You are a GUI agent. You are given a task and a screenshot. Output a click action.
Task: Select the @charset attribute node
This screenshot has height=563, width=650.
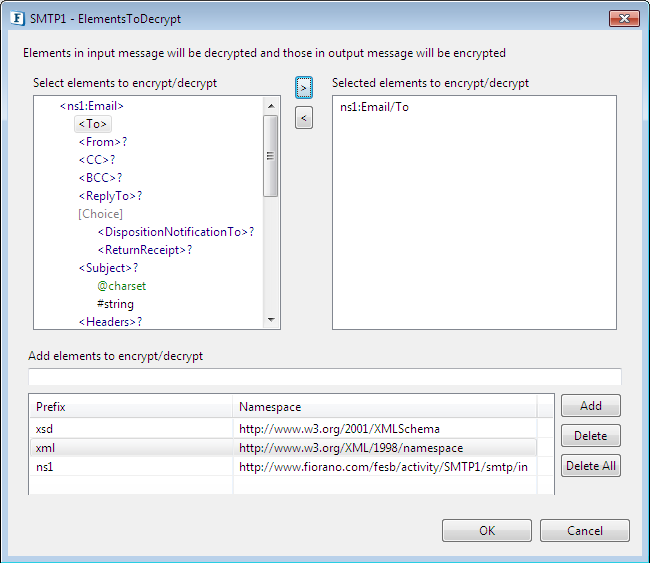coord(121,286)
